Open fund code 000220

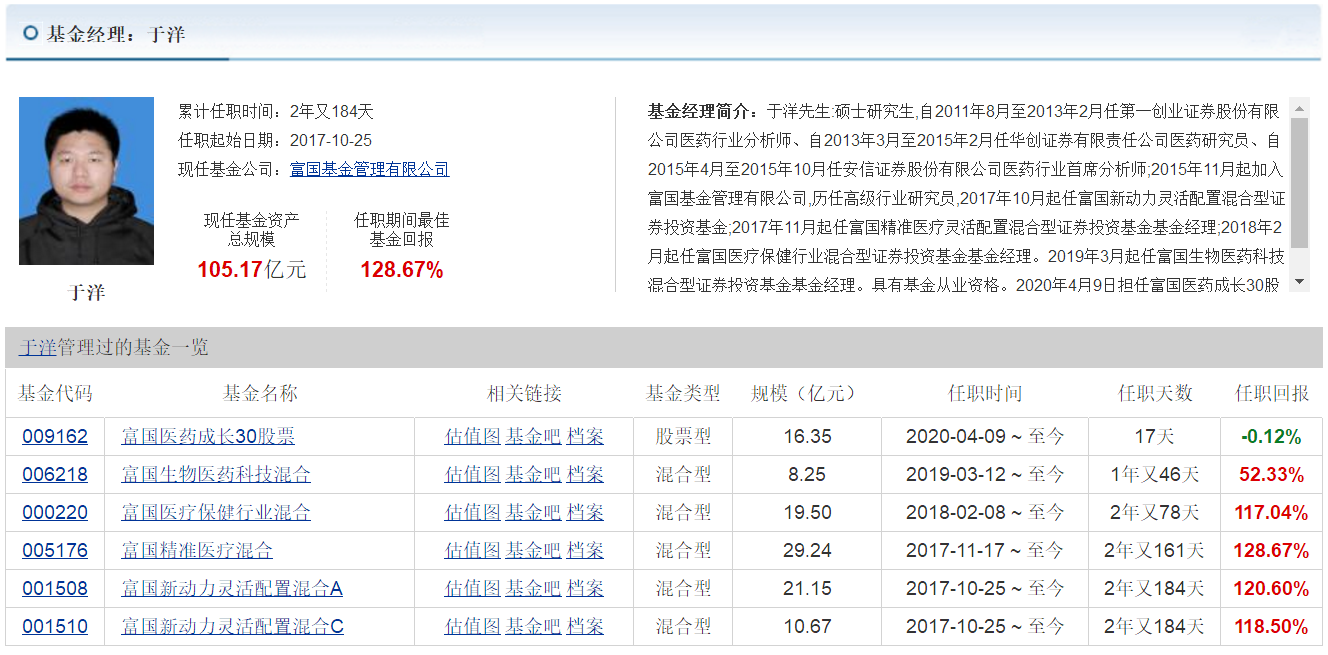tap(55, 513)
